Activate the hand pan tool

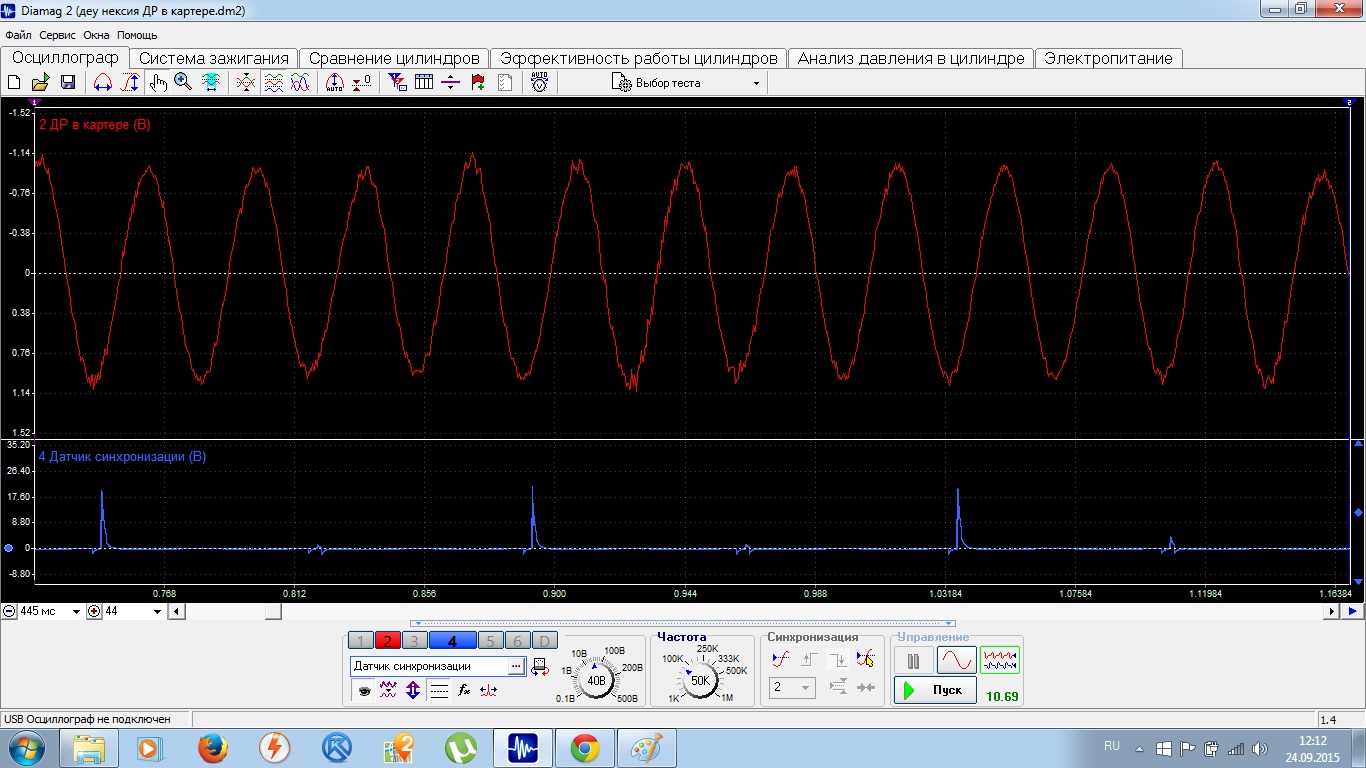click(x=158, y=83)
